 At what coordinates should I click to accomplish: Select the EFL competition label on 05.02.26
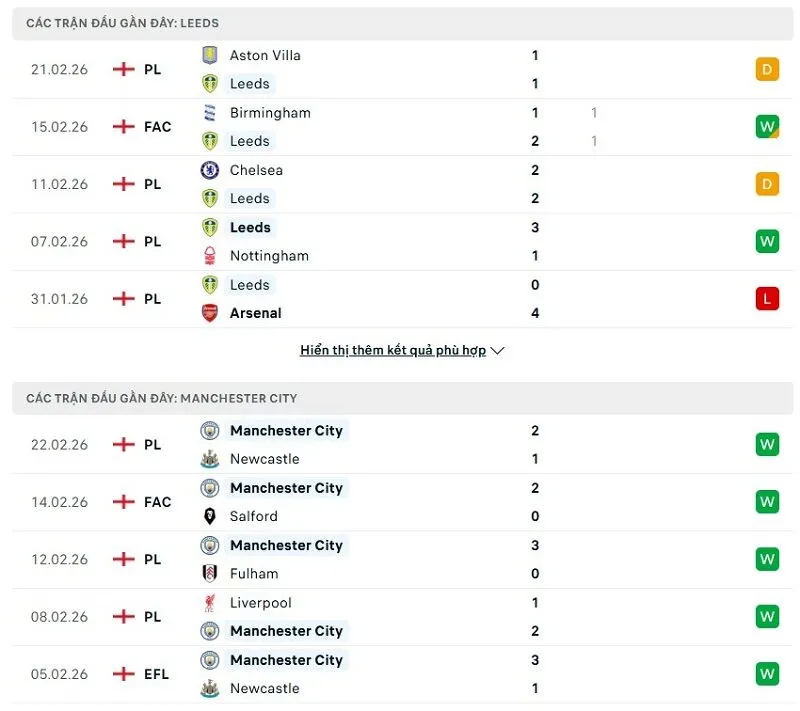154,674
